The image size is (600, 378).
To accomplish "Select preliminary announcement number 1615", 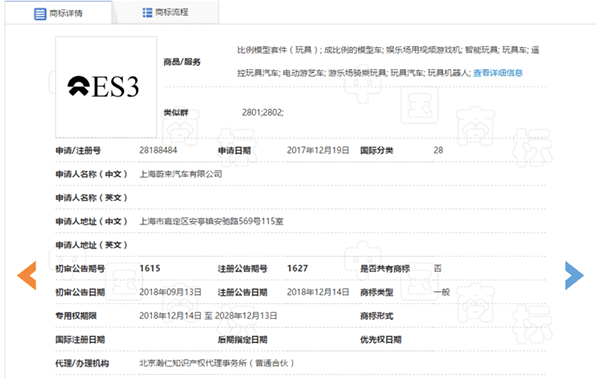I will pyautogui.click(x=150, y=269).
